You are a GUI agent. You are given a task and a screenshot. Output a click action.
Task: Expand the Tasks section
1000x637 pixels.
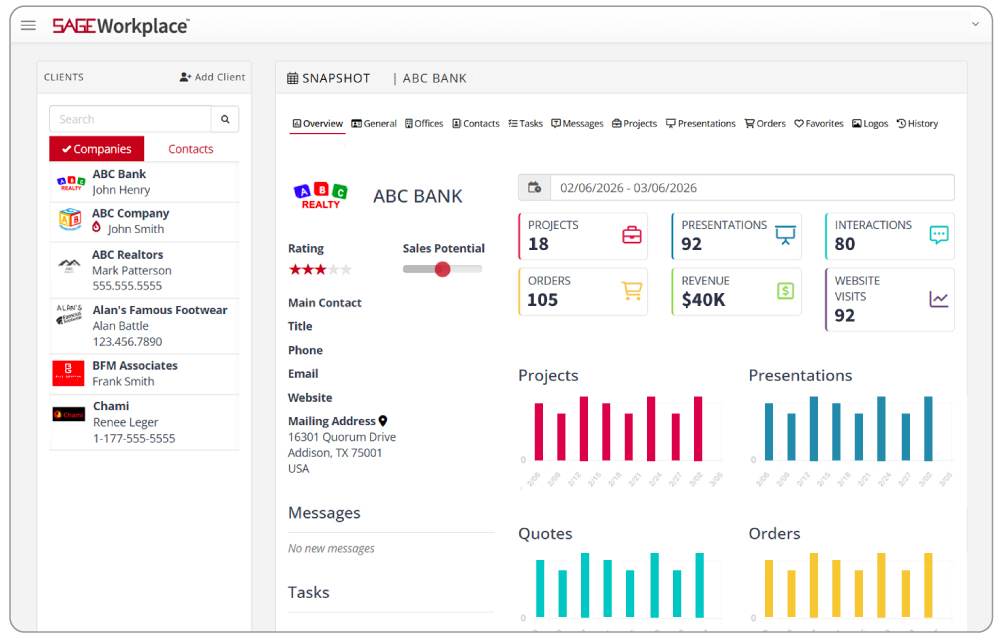[x=308, y=592]
